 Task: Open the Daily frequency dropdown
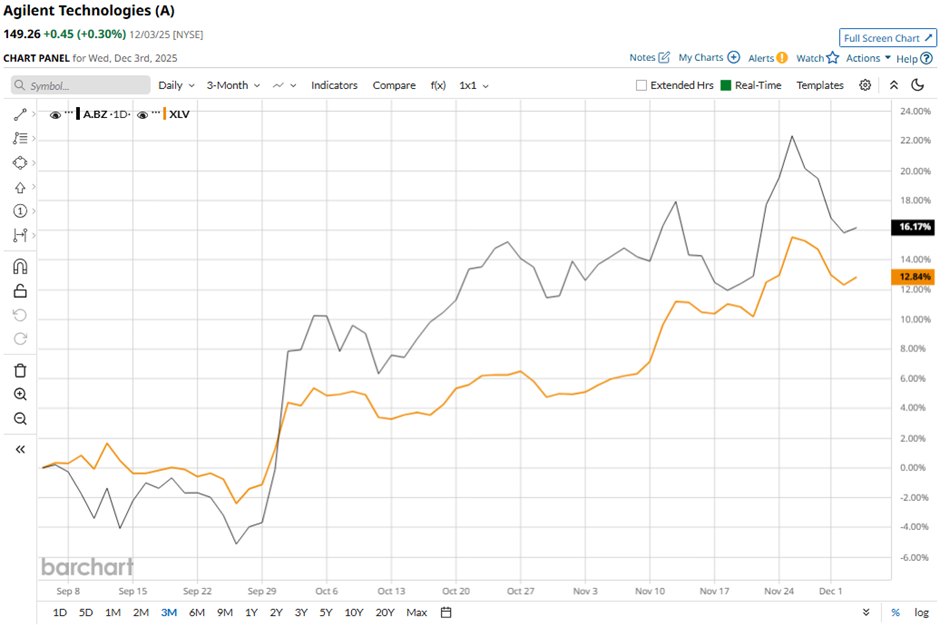176,85
